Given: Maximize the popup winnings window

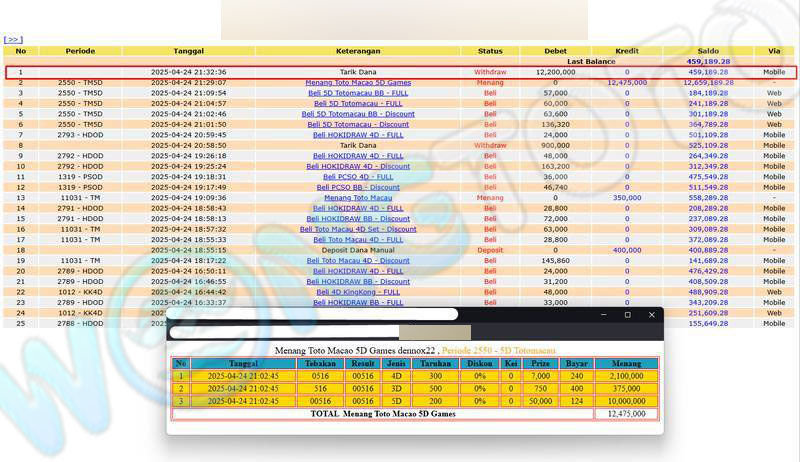Looking at the screenshot, I should [x=627, y=315].
